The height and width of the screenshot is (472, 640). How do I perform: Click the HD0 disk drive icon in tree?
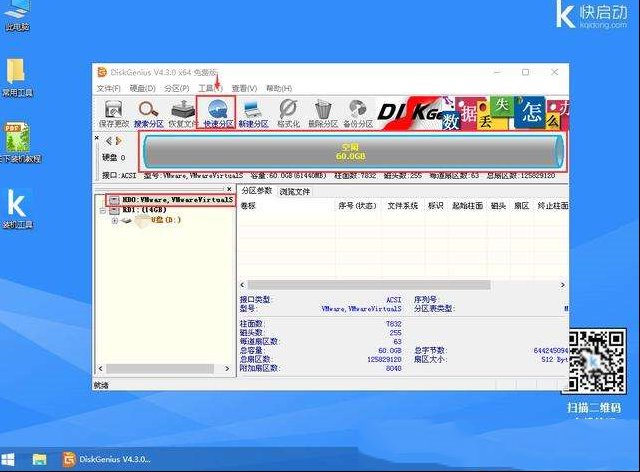tap(114, 200)
